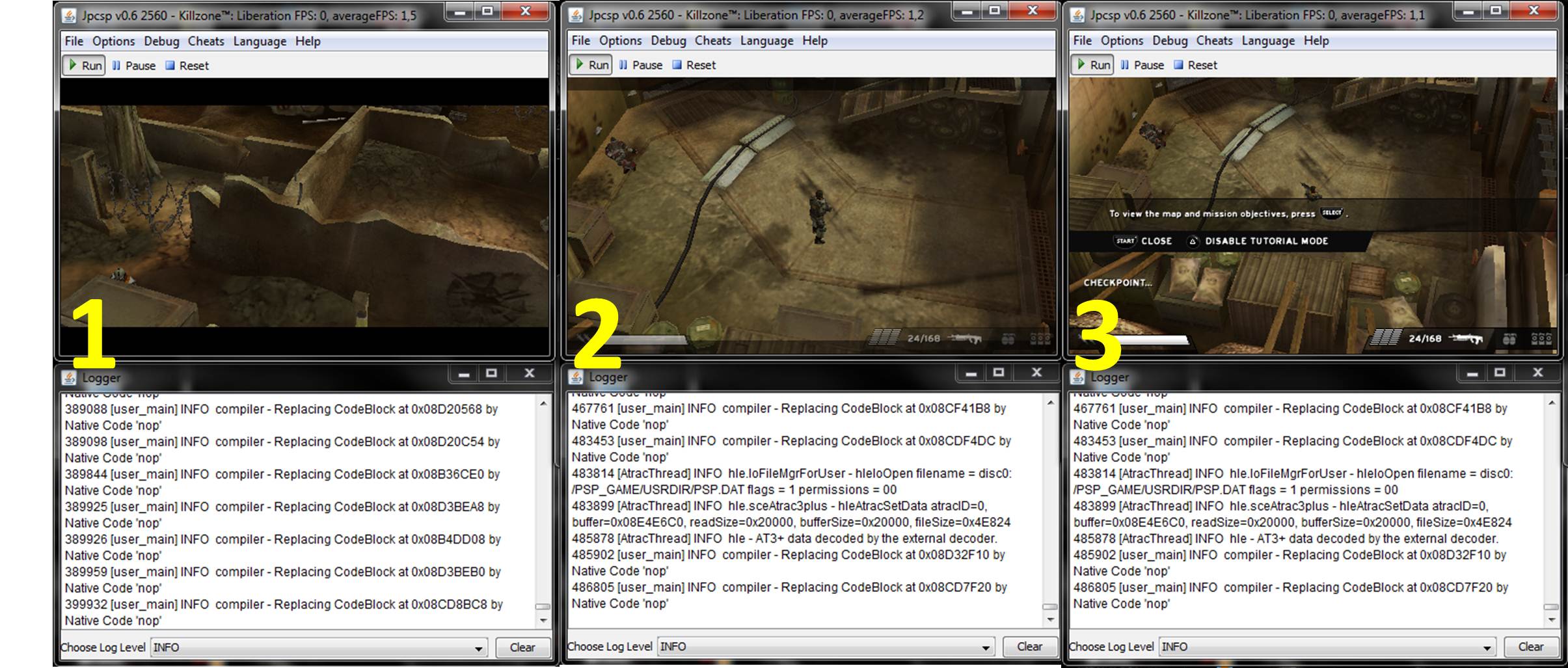
Task: Pause emulation in the leftmost Jpcsp window
Action: [x=134, y=66]
